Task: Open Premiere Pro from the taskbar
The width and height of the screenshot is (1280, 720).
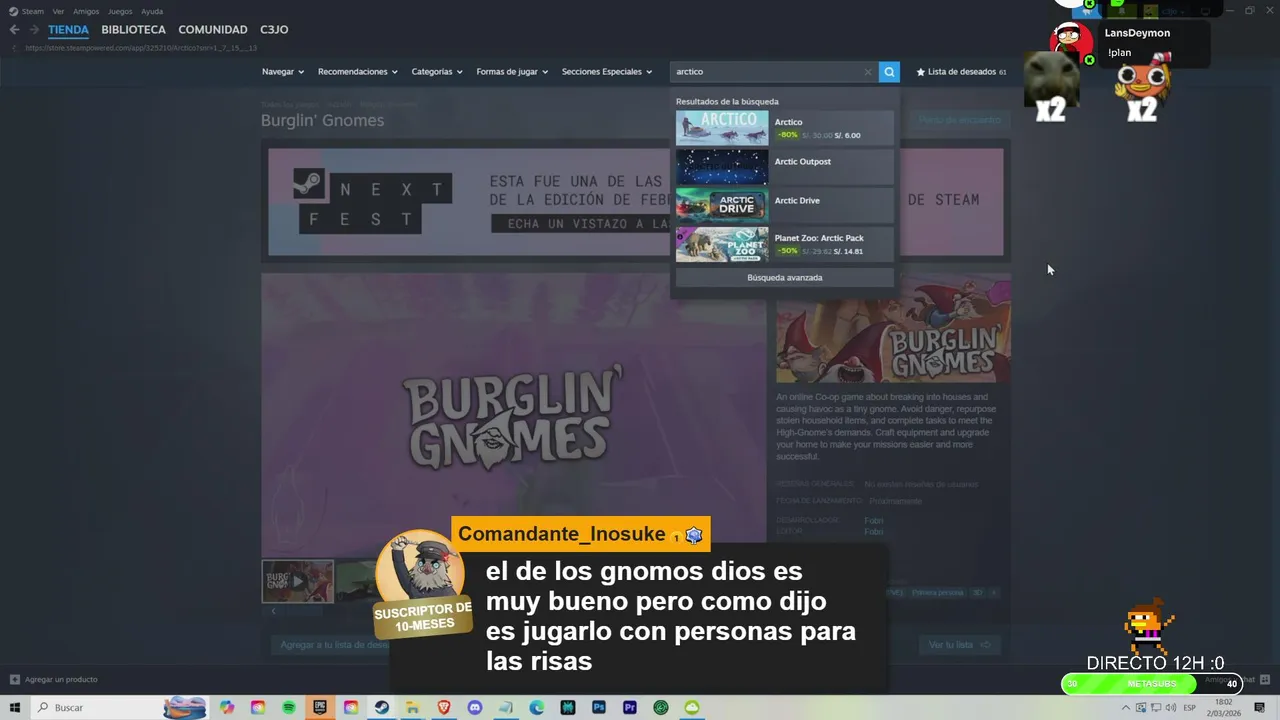Action: pyautogui.click(x=630, y=708)
